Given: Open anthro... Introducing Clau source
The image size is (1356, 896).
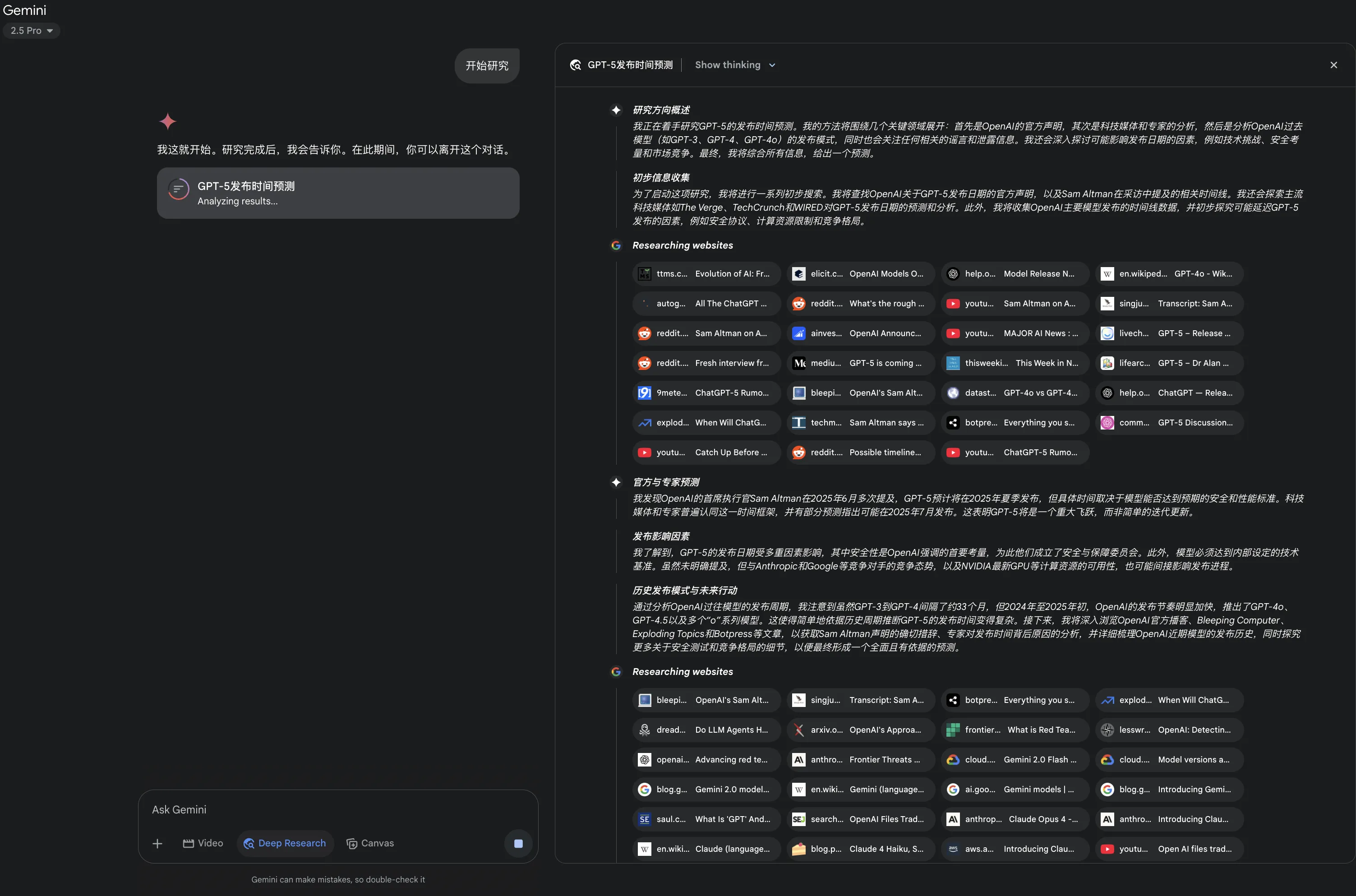Looking at the screenshot, I should point(1169,819).
